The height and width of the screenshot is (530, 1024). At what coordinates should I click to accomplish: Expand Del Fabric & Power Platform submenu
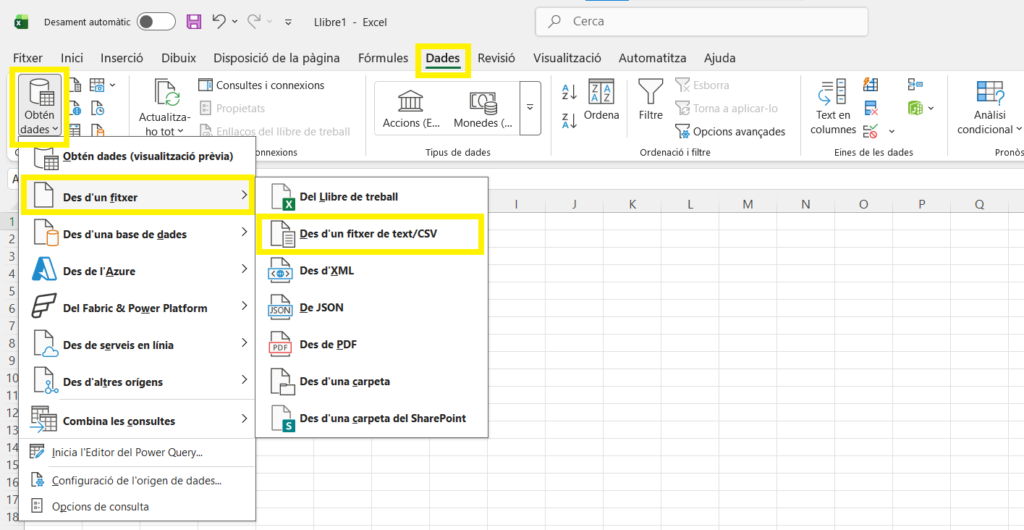pos(138,307)
